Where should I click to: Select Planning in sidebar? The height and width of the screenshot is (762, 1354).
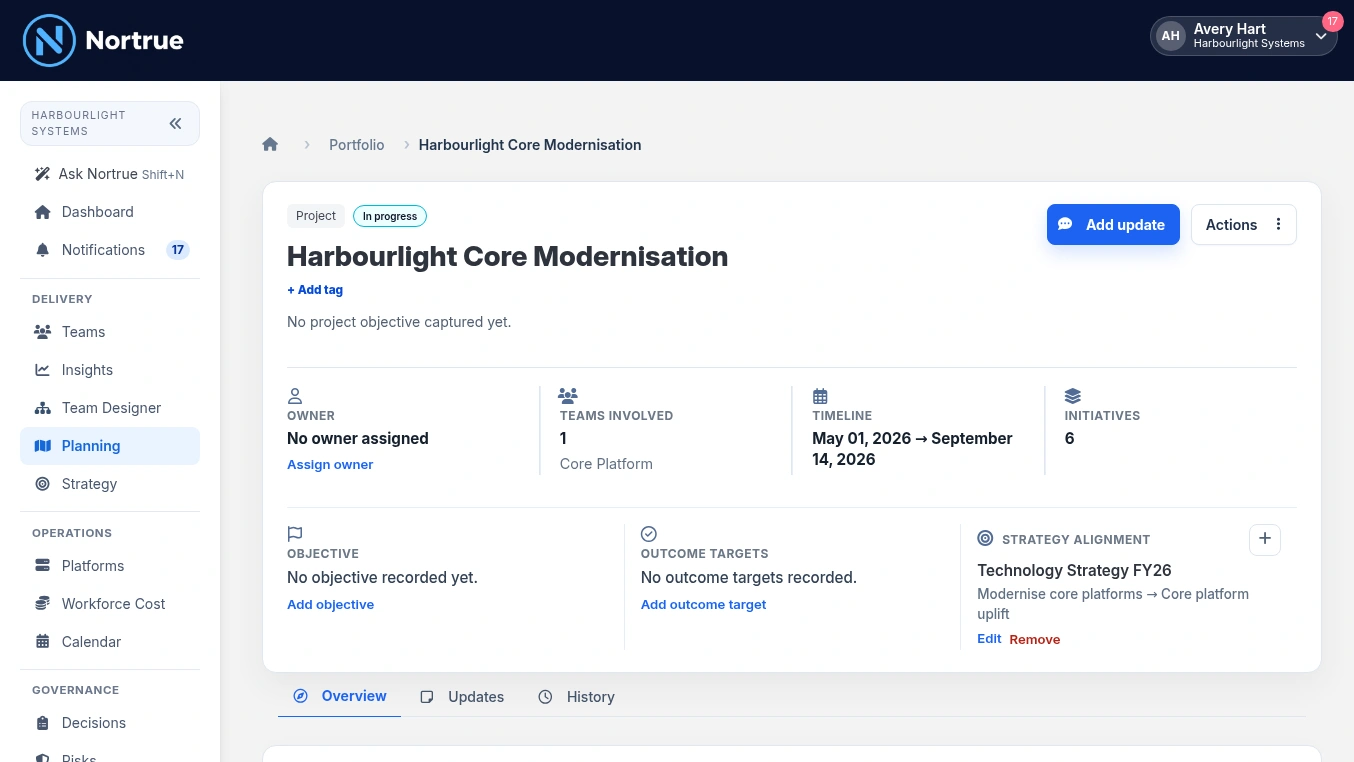point(110,446)
